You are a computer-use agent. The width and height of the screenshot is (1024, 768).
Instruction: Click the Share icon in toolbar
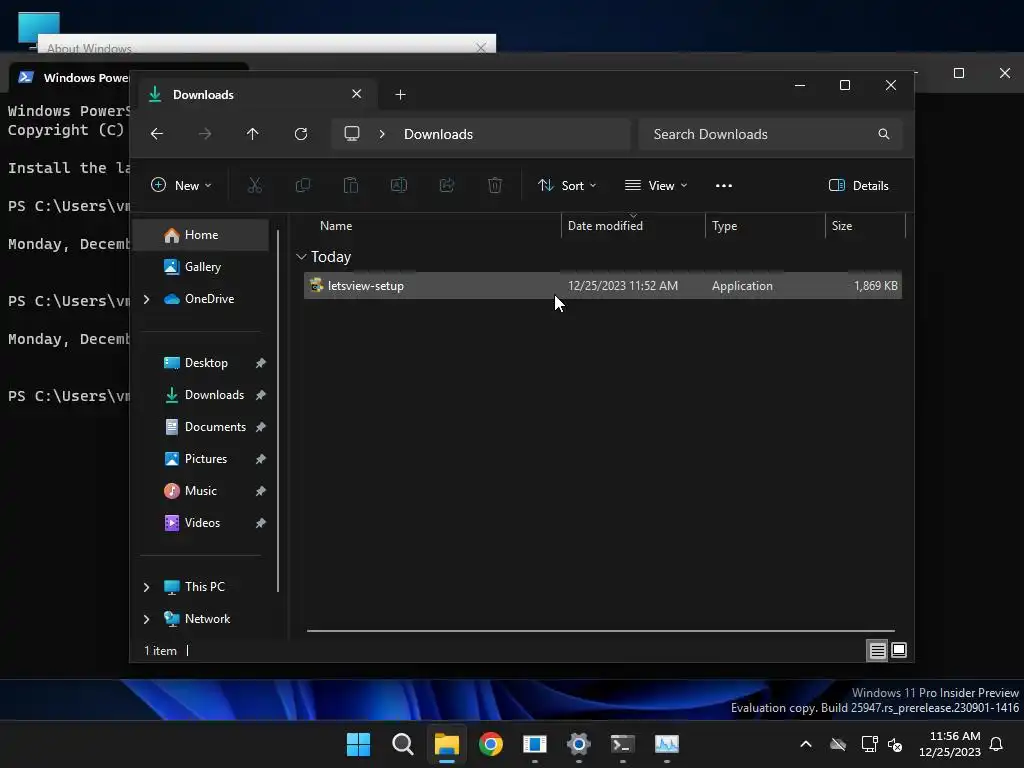447,185
